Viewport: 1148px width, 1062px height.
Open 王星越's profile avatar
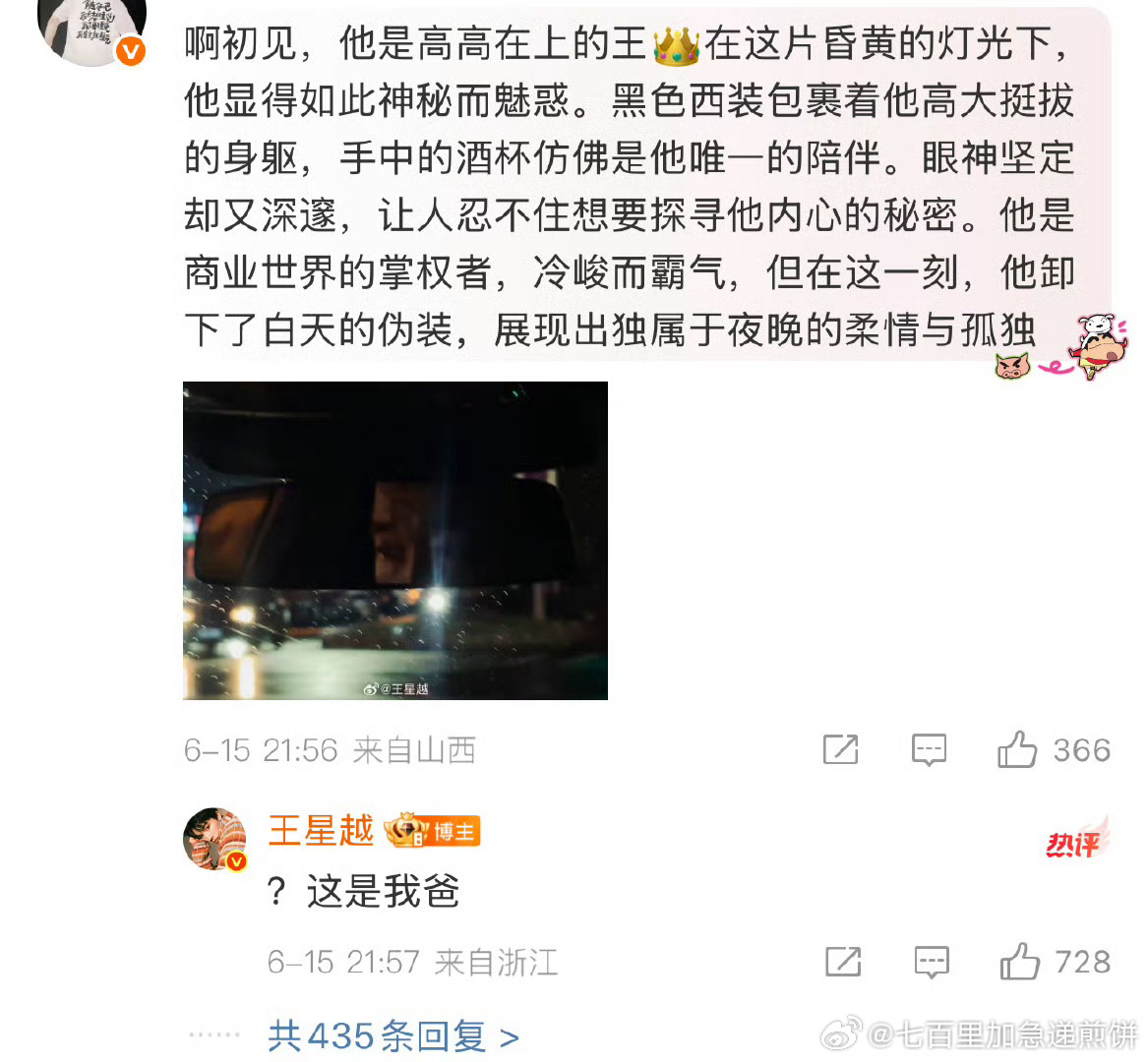click(x=214, y=839)
